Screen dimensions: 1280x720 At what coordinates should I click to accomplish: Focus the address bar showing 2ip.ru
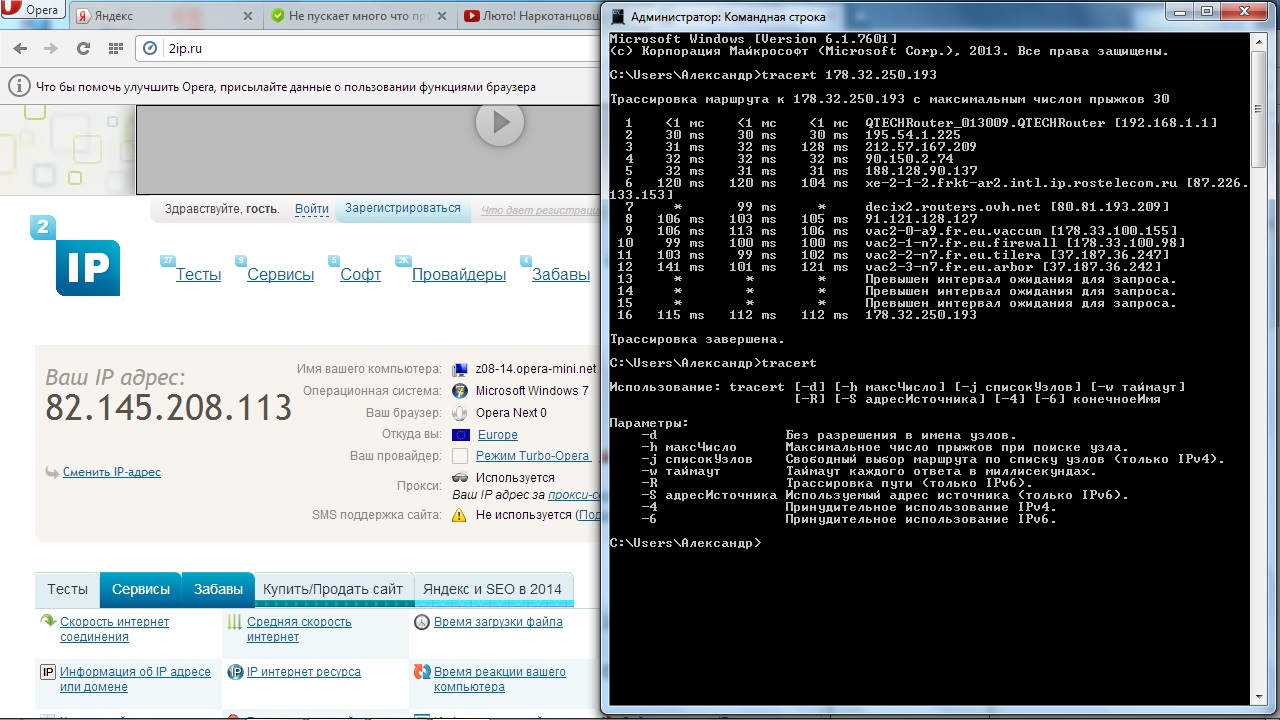coord(368,48)
